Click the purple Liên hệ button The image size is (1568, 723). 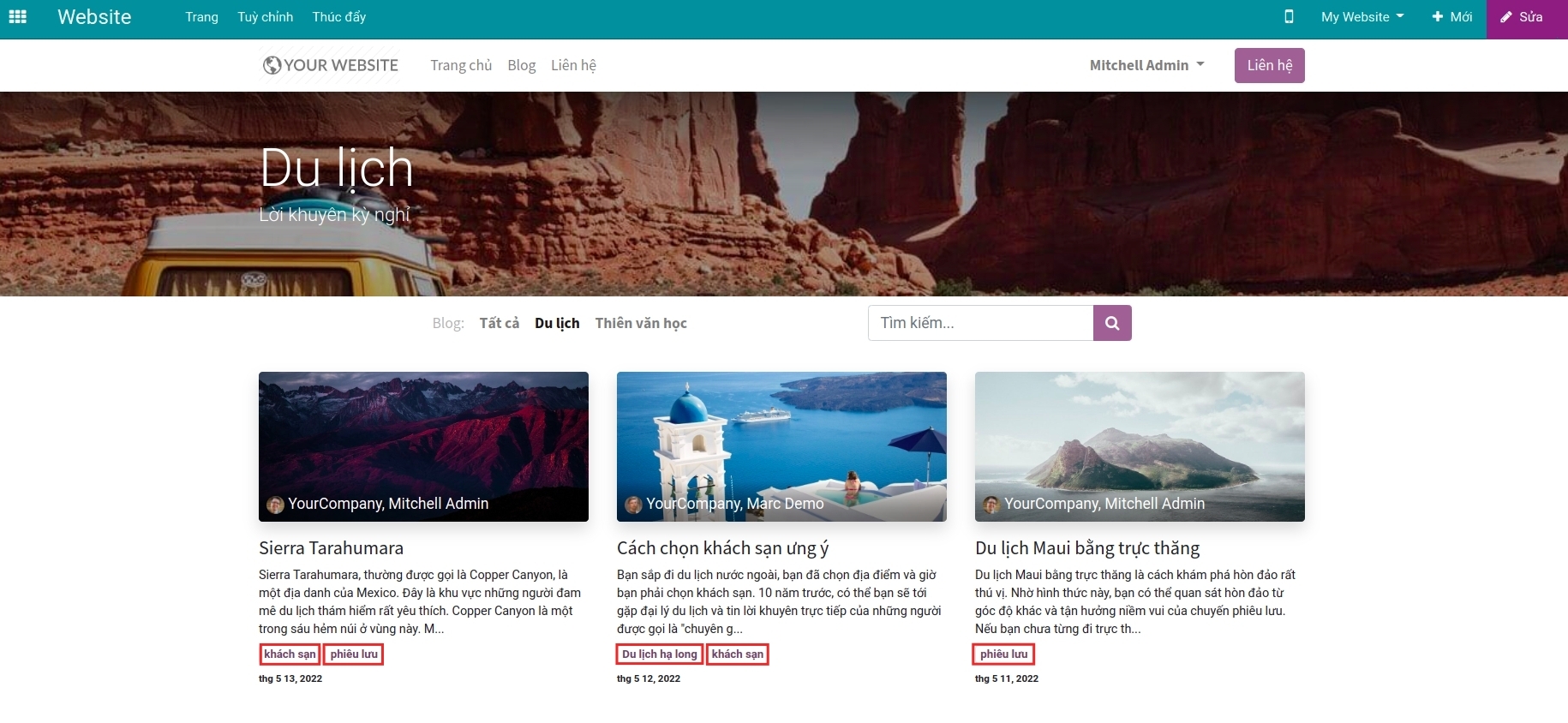pos(1269,65)
